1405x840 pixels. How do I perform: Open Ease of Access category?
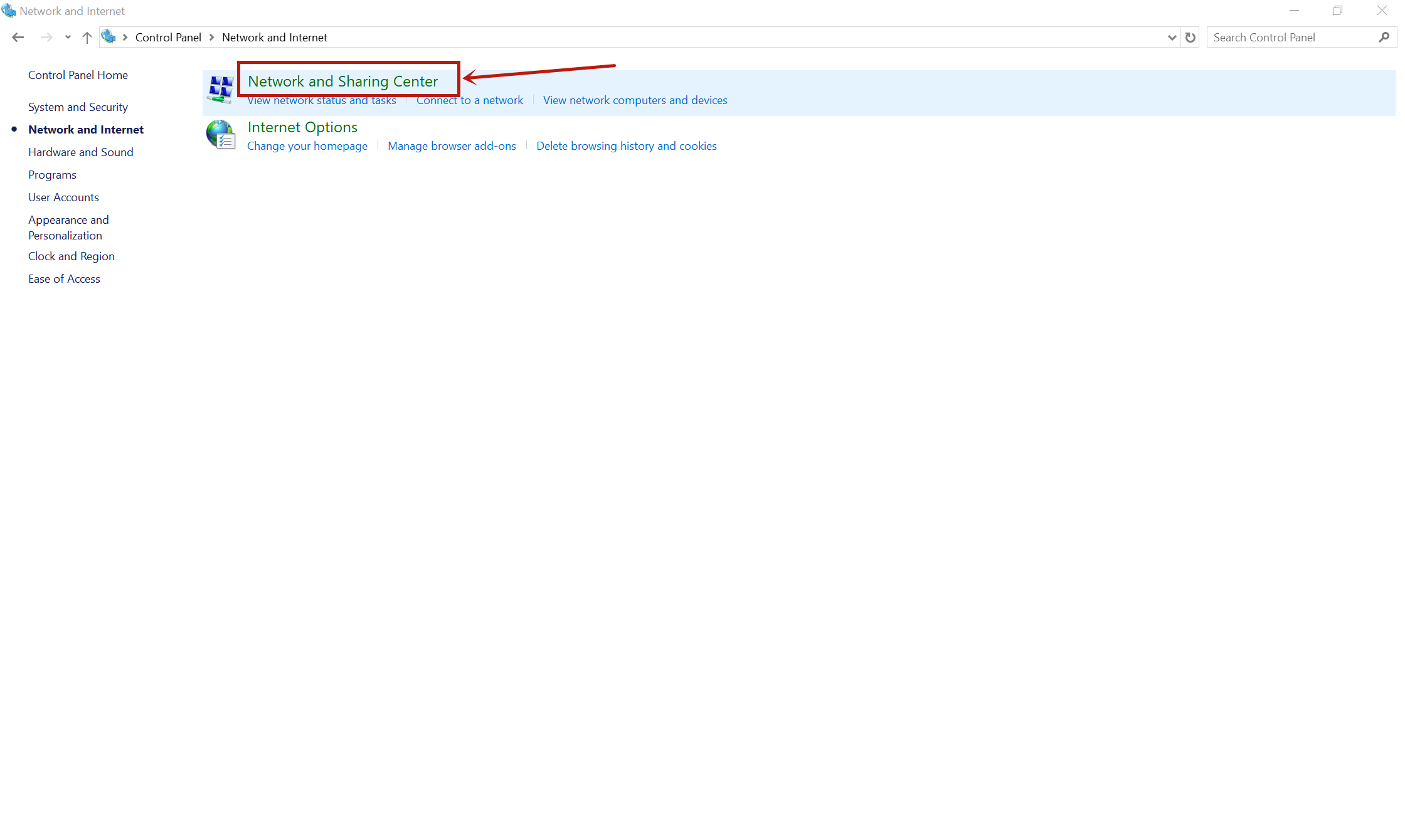(64, 279)
